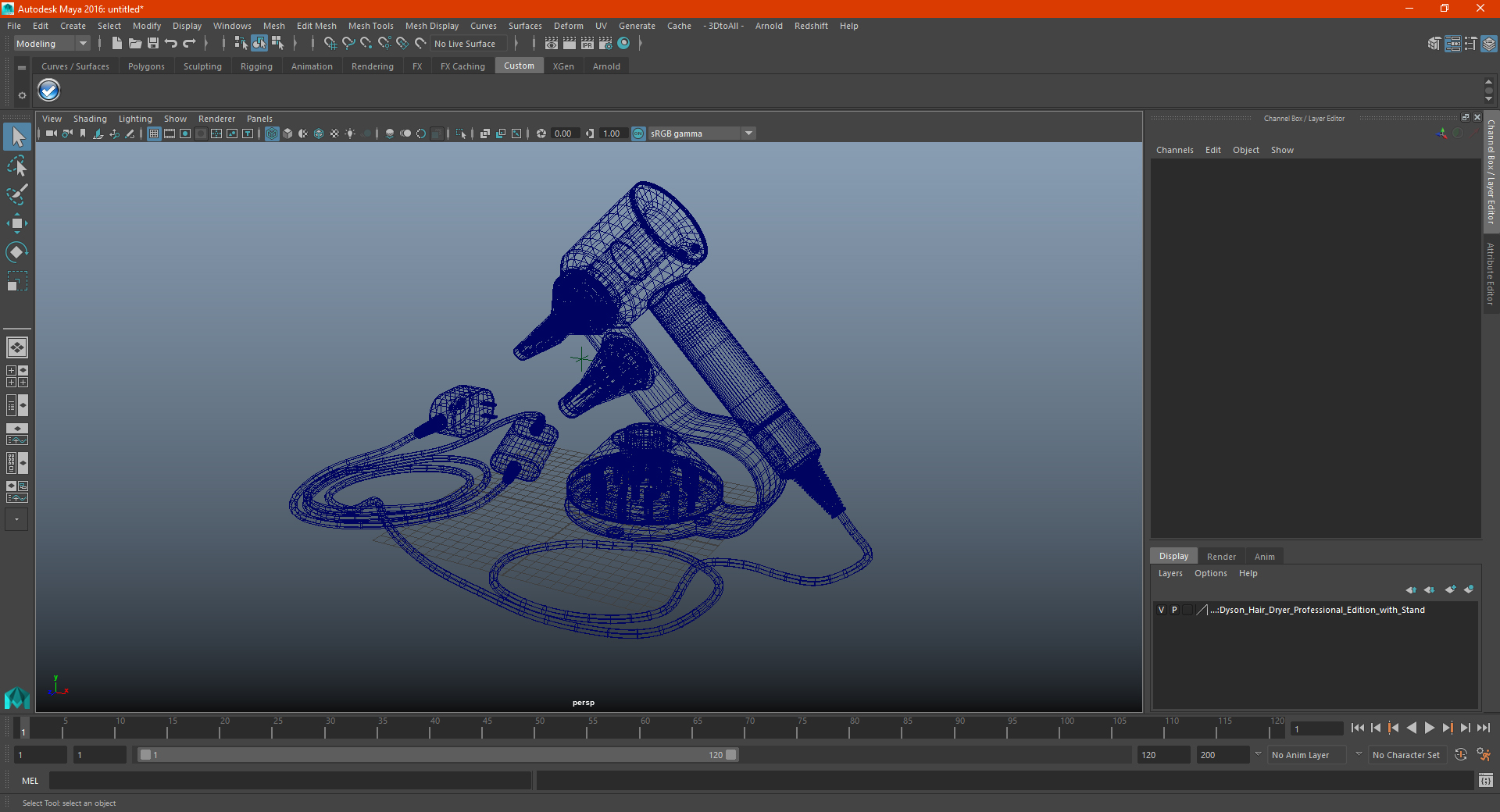Open a scene with folder icon
Image resolution: width=1500 pixels, height=812 pixels.
coord(134,44)
